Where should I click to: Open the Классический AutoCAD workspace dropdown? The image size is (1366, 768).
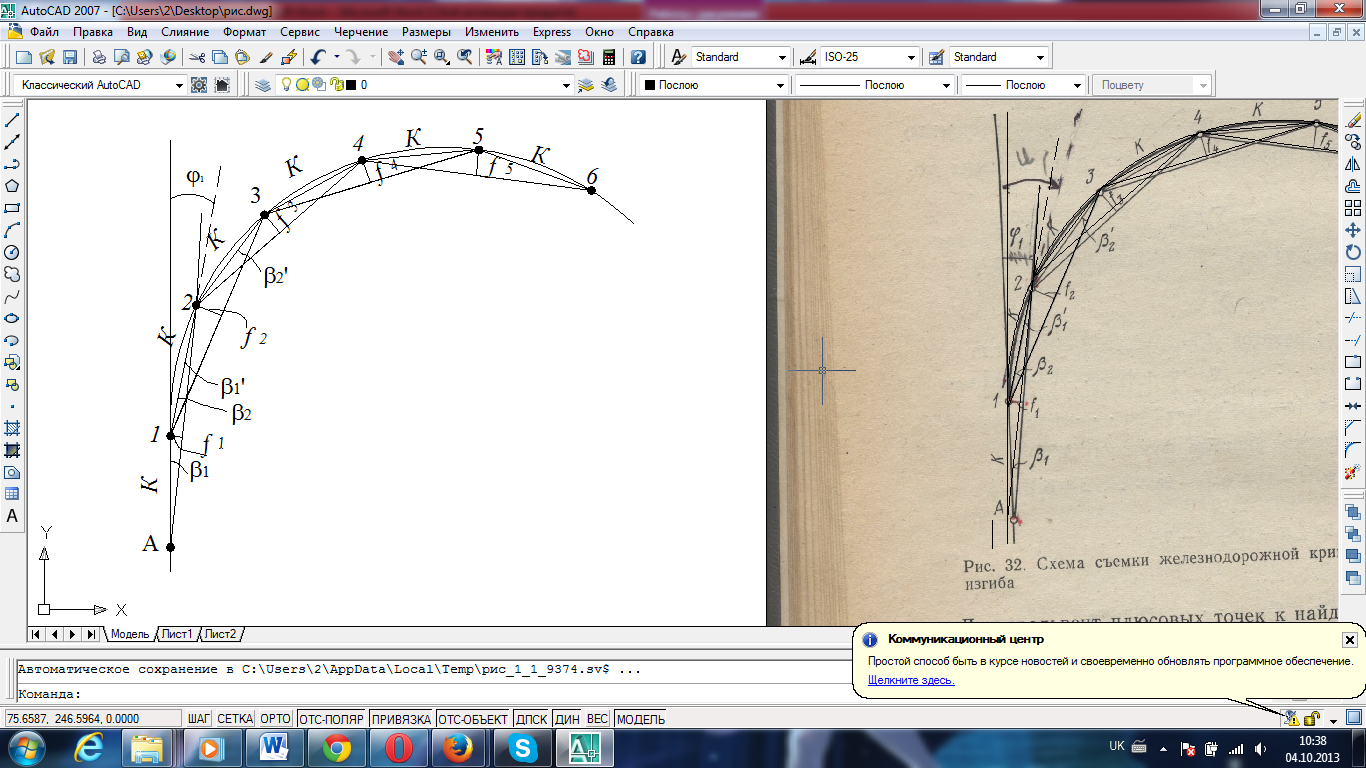(x=178, y=85)
